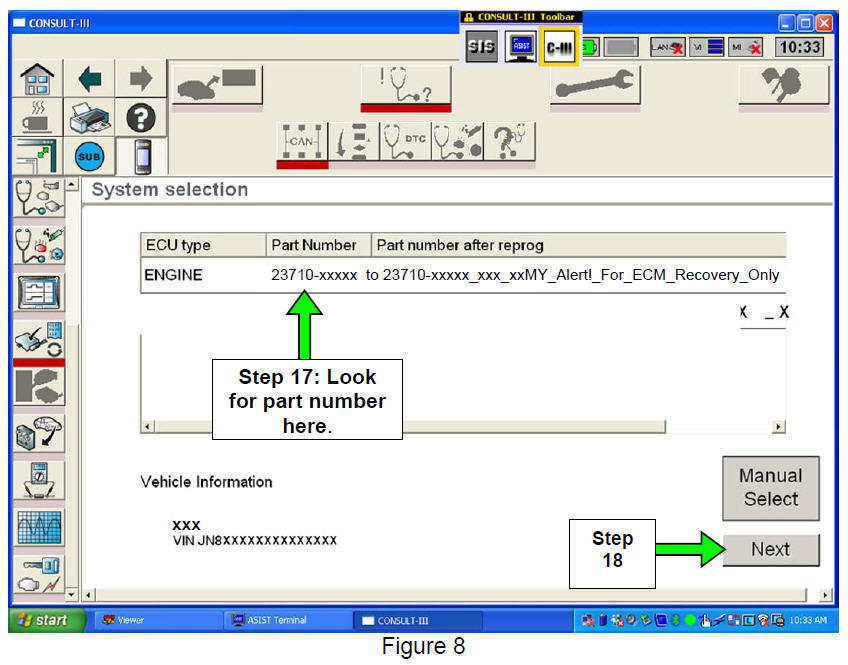The width and height of the screenshot is (848, 665).
Task: Select the oscilloscope waveform sidebar icon
Action: [39, 523]
